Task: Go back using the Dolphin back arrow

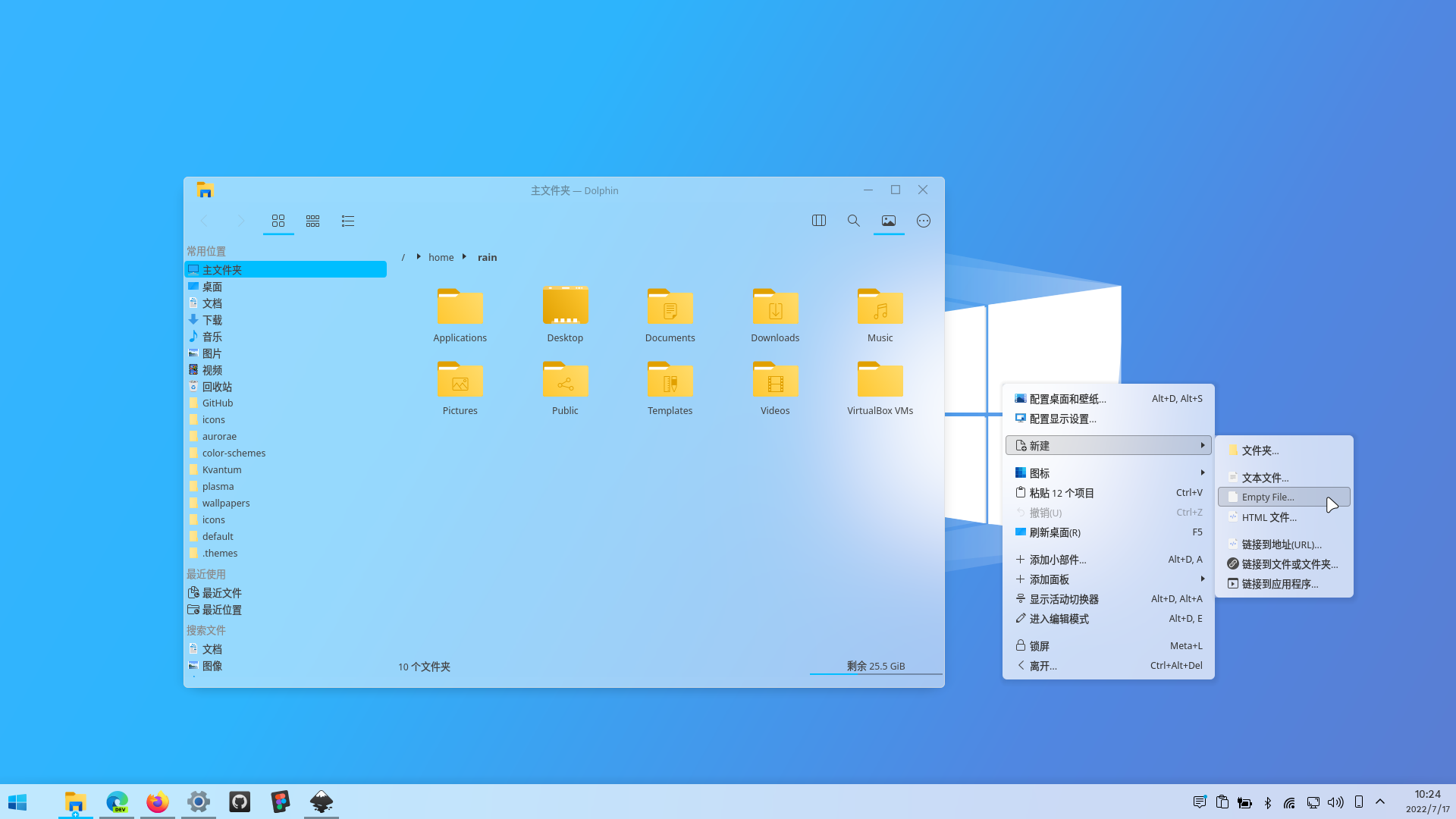Action: pyautogui.click(x=203, y=221)
